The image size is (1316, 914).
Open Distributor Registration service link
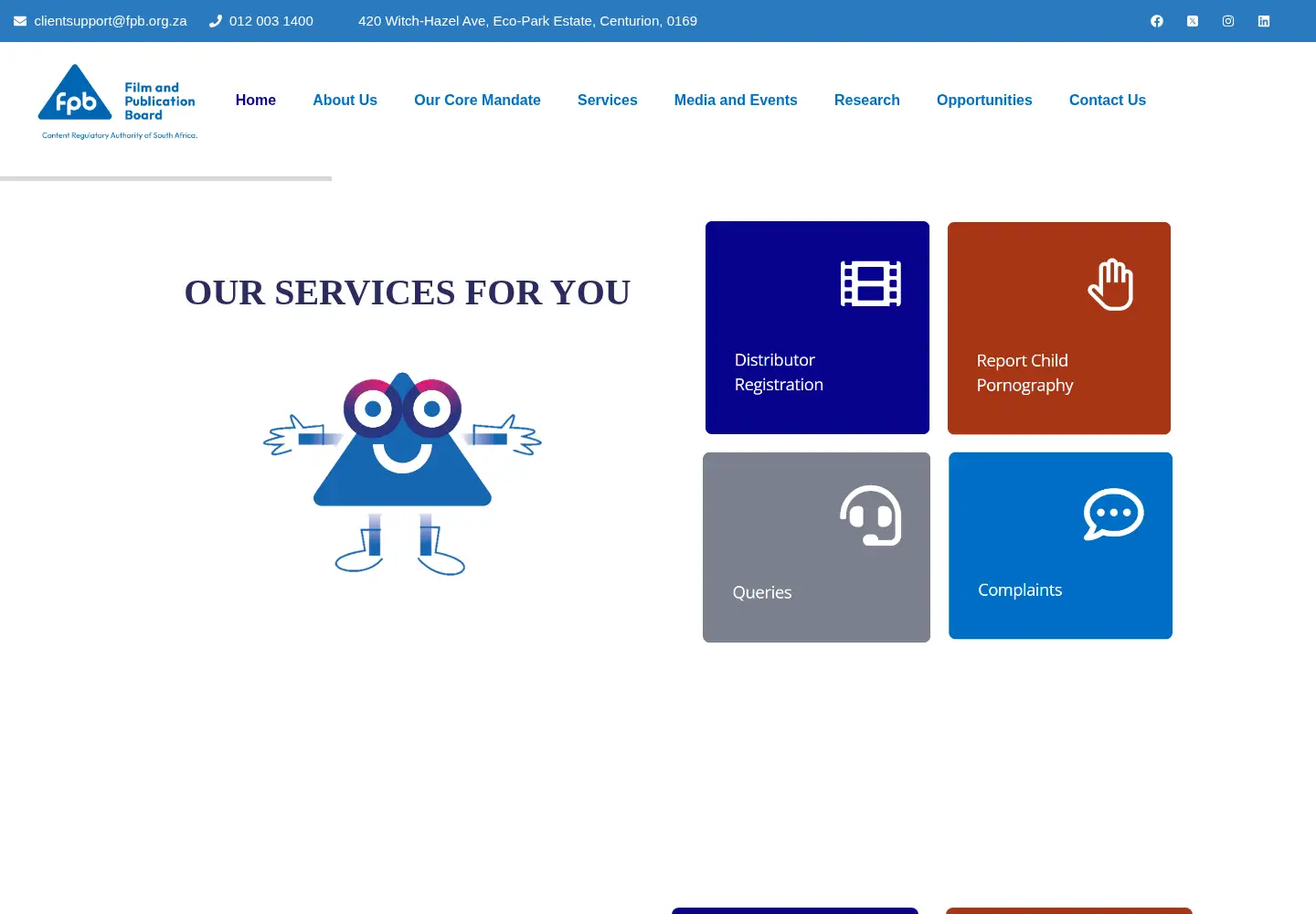pyautogui.click(x=817, y=327)
